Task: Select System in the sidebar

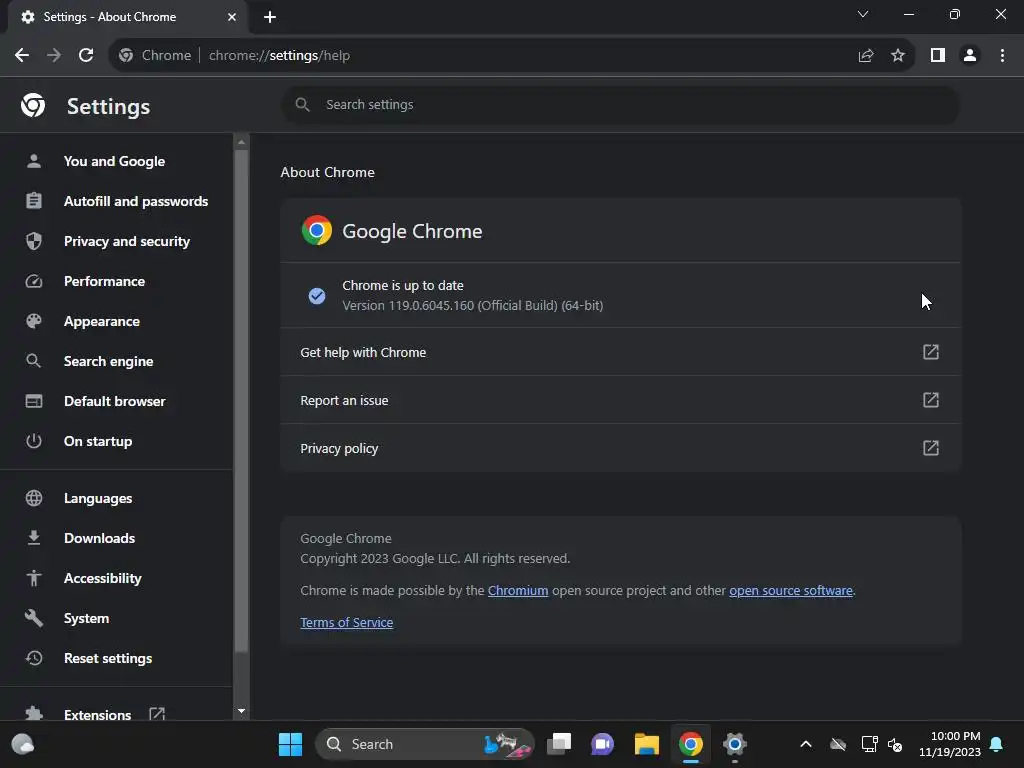Action: point(116,618)
